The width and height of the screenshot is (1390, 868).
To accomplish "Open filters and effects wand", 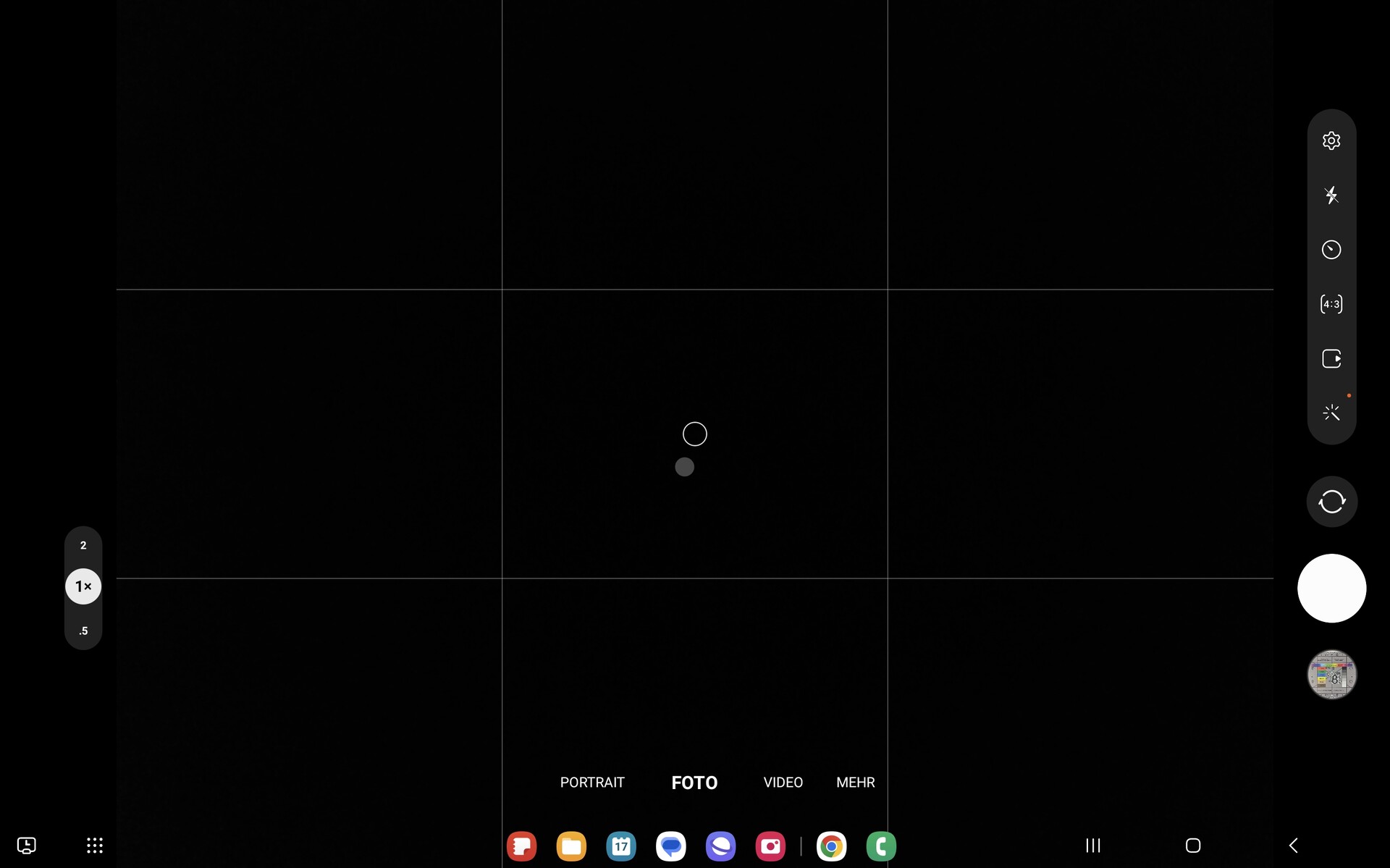I will (x=1331, y=413).
